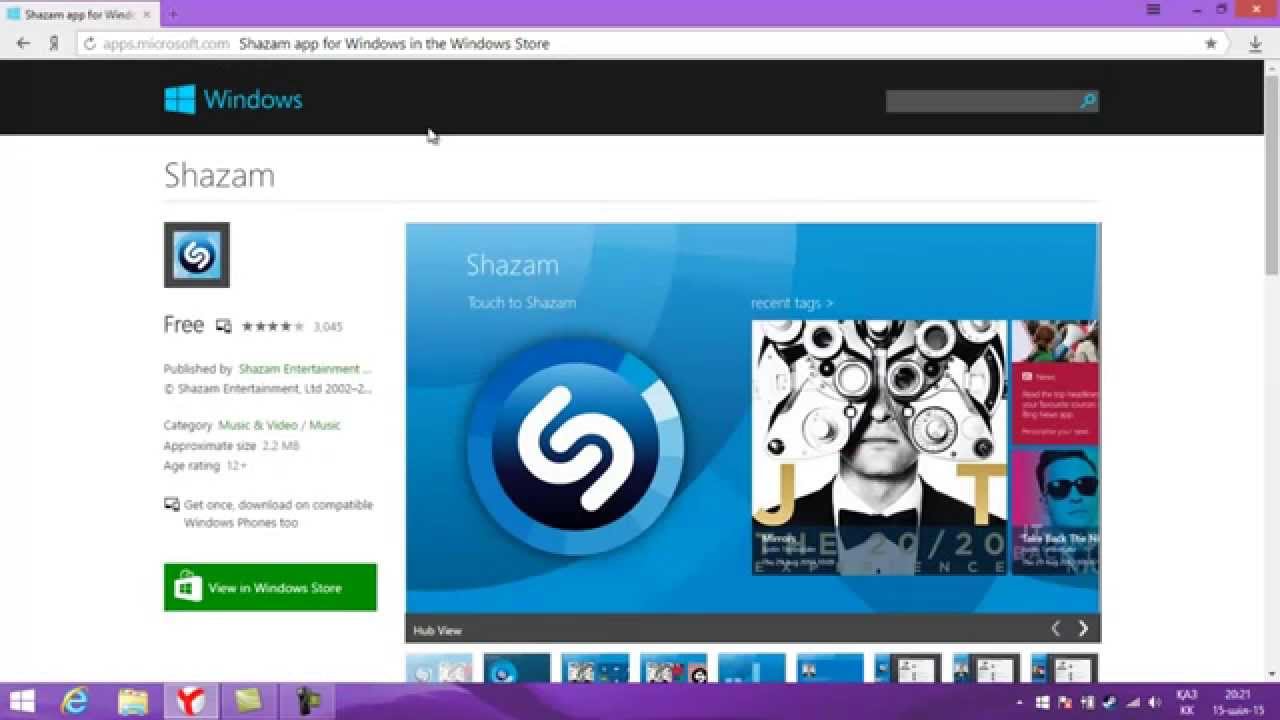Click the Action Center flag tray icon
The image size is (1280, 720).
coord(1064,703)
